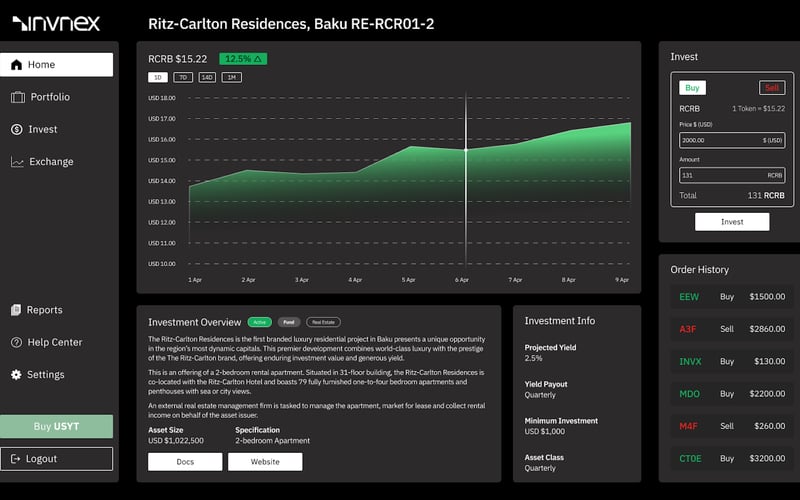Select the CTOE Buy $3200.00 order
Image resolution: width=800 pixels, height=500 pixels.
(x=732, y=459)
